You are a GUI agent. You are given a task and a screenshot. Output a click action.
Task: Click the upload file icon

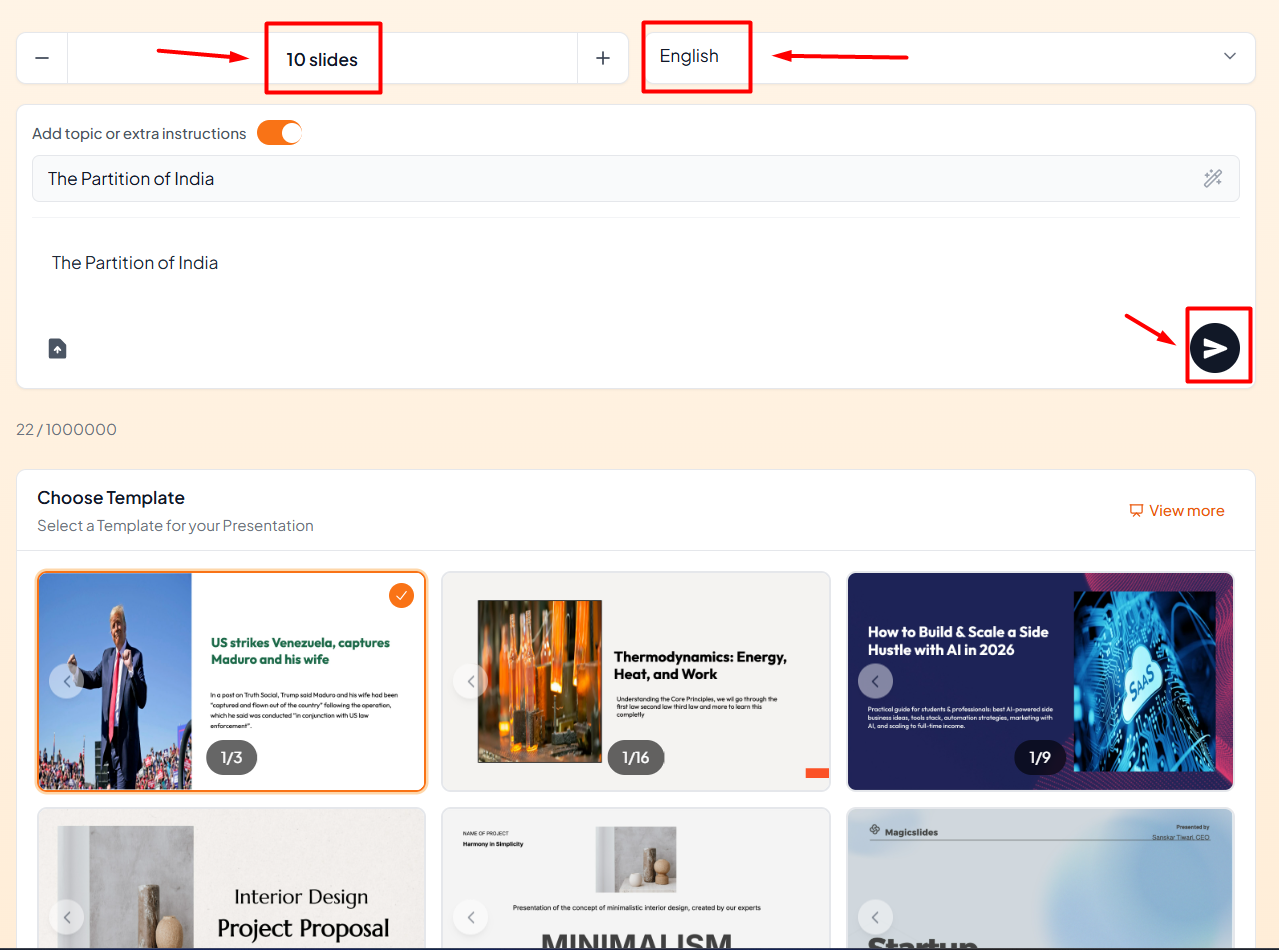tap(58, 348)
